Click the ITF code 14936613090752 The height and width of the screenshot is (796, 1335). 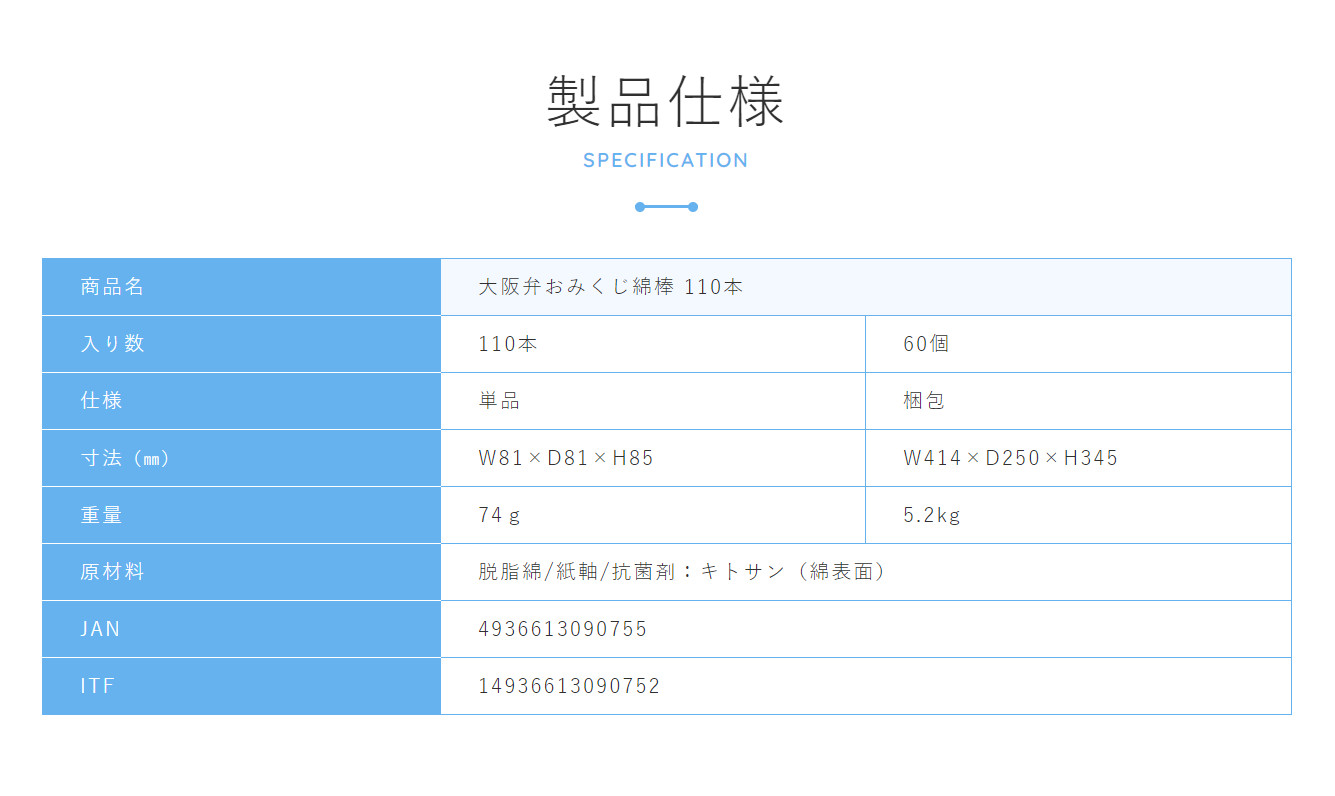pos(569,686)
